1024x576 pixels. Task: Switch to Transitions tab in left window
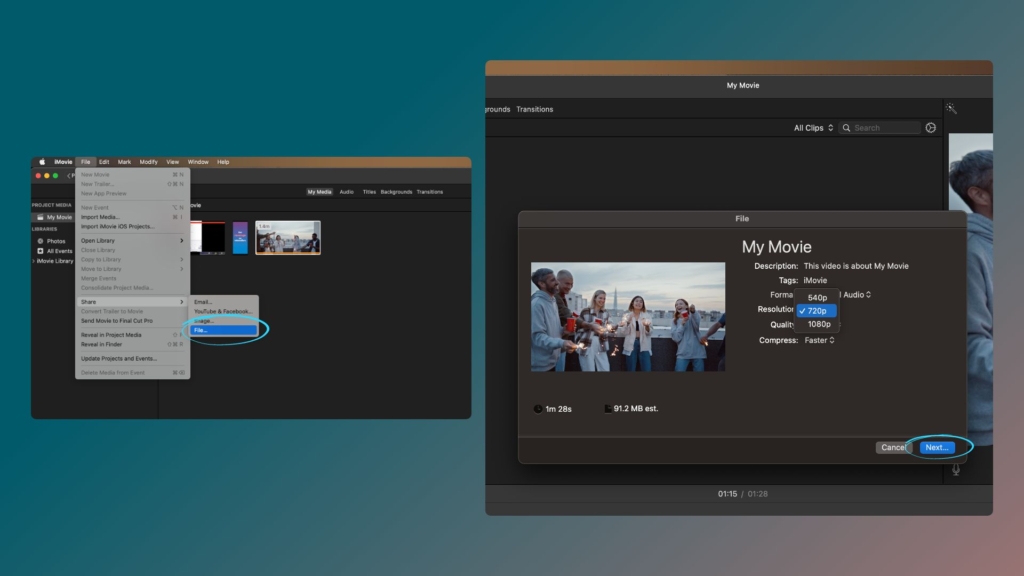[x=430, y=192]
